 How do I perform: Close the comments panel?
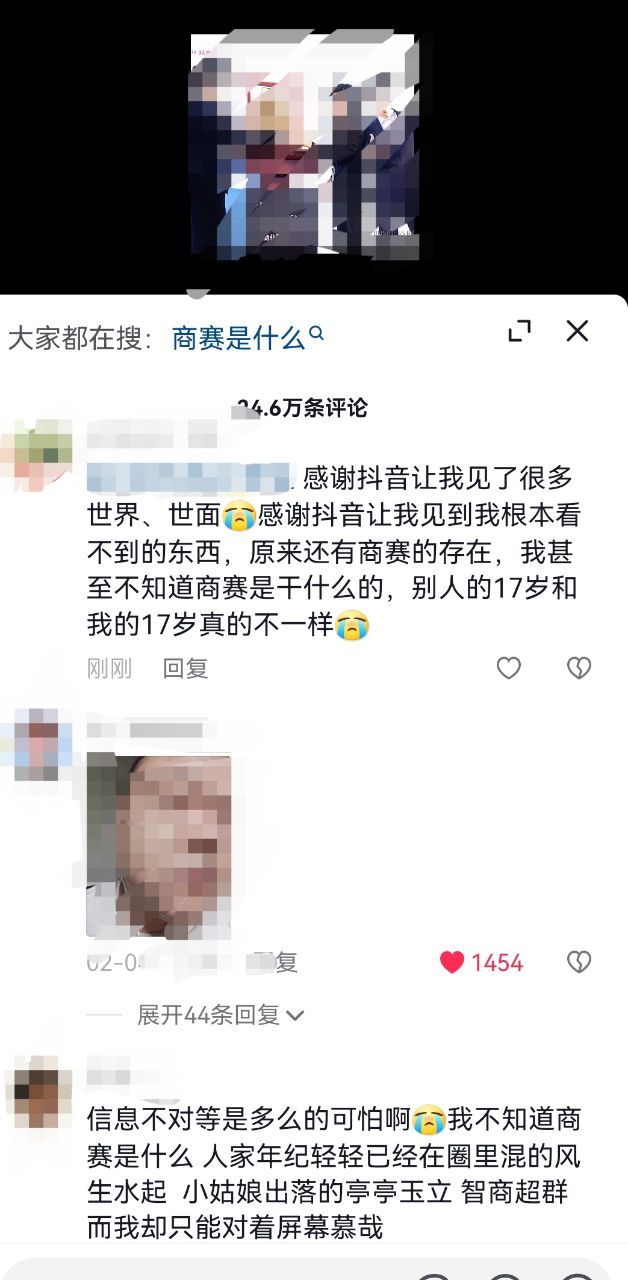pyautogui.click(x=577, y=331)
